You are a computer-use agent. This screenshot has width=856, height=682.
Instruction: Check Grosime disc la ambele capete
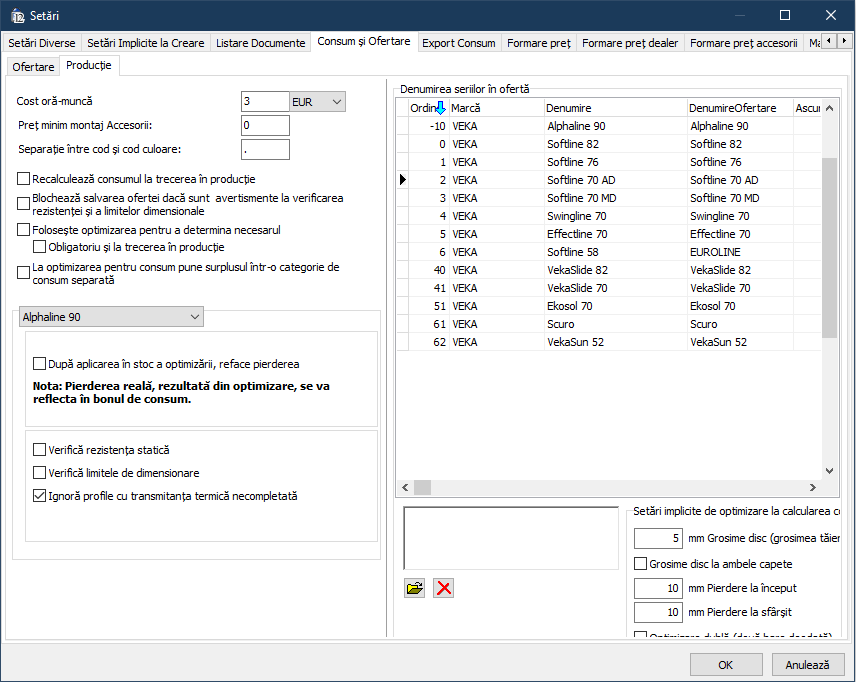[641, 564]
